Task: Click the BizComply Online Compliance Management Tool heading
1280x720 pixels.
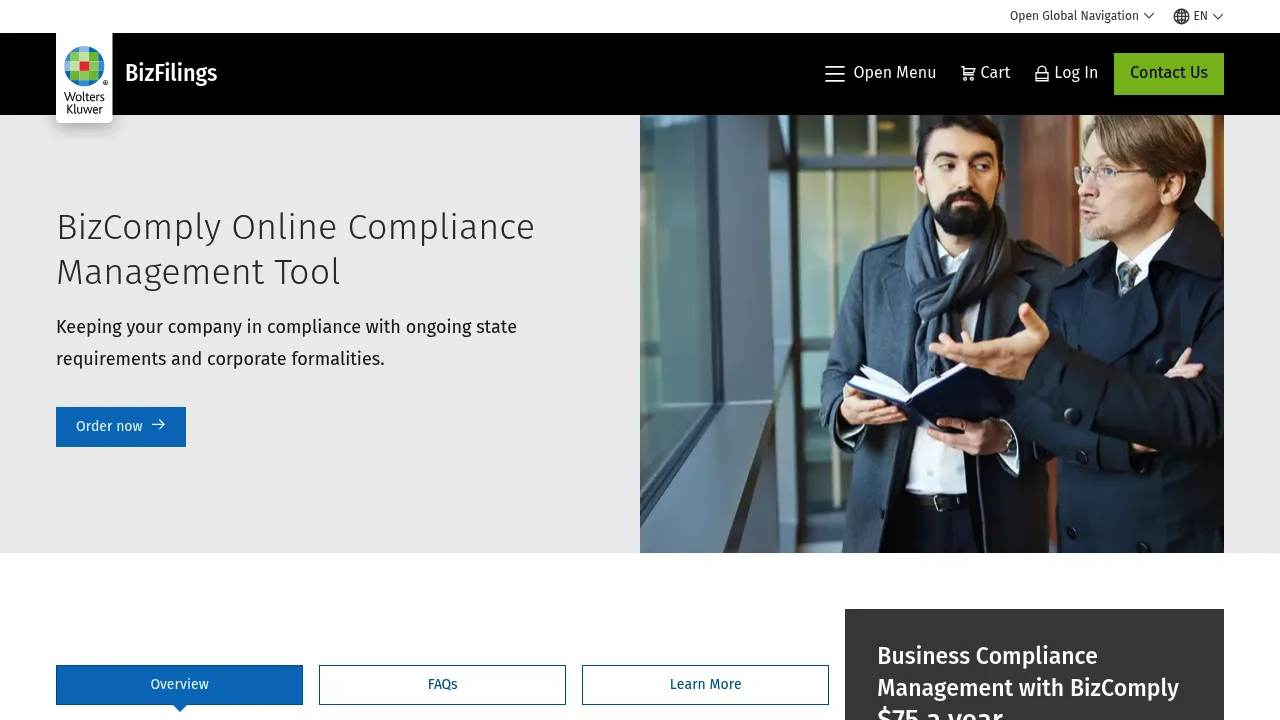Action: [295, 249]
